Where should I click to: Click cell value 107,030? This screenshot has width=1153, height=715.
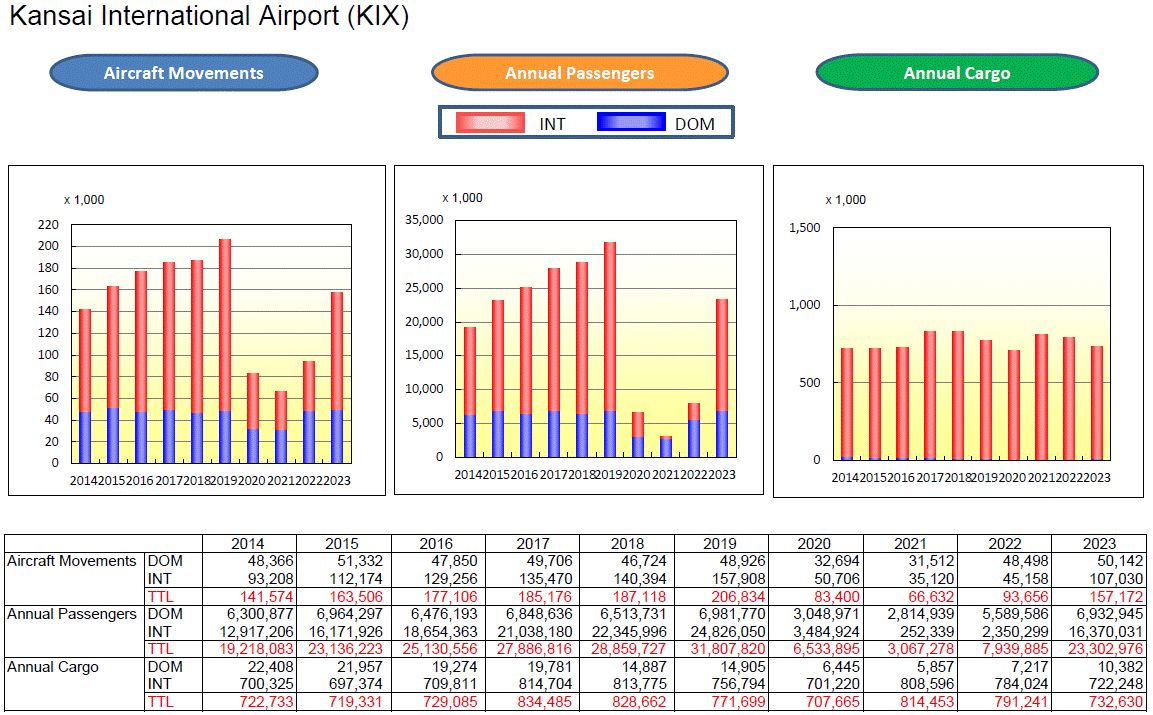[1116, 579]
